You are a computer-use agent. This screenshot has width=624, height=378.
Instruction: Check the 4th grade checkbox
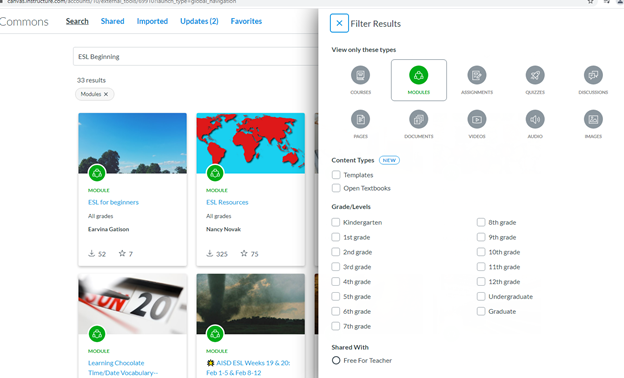click(336, 282)
